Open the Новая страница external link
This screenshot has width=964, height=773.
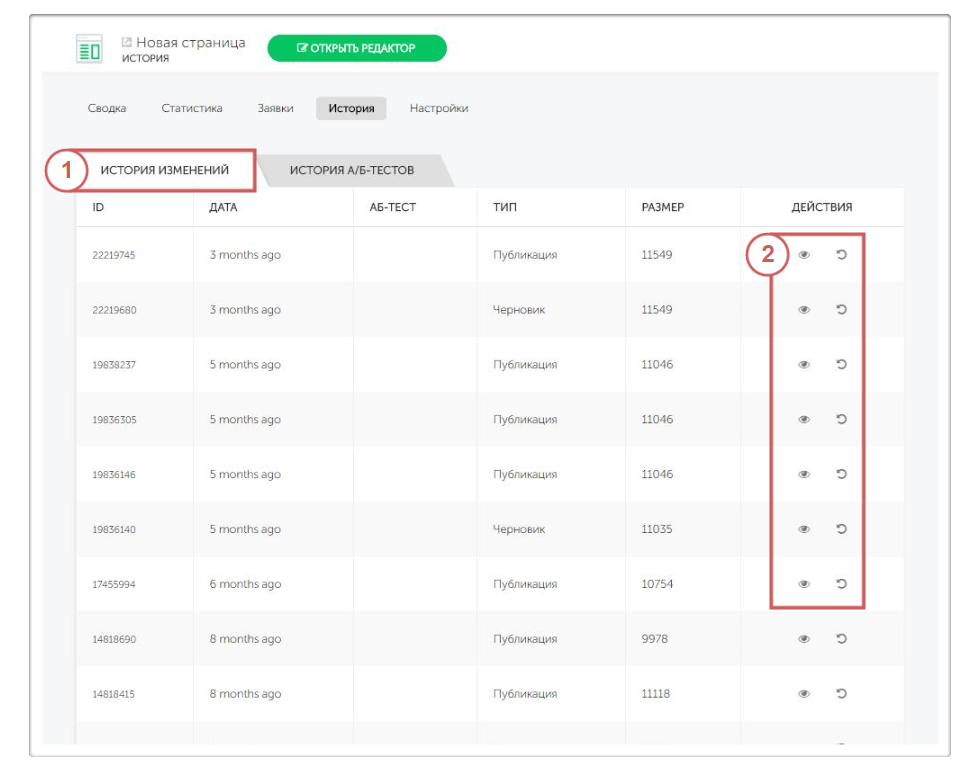point(127,43)
